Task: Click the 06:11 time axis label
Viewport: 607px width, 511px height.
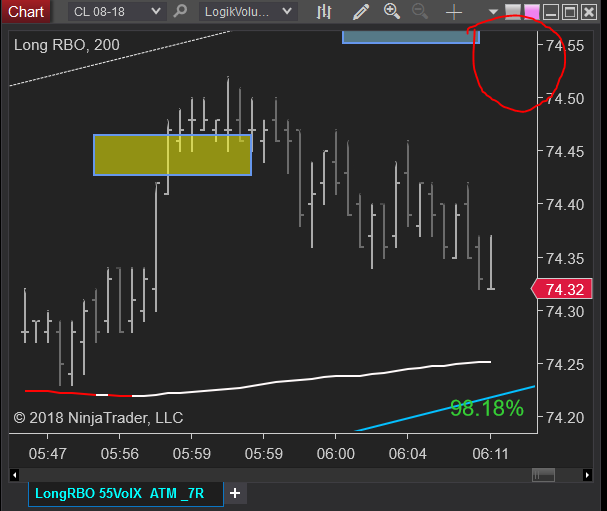Action: [x=490, y=454]
